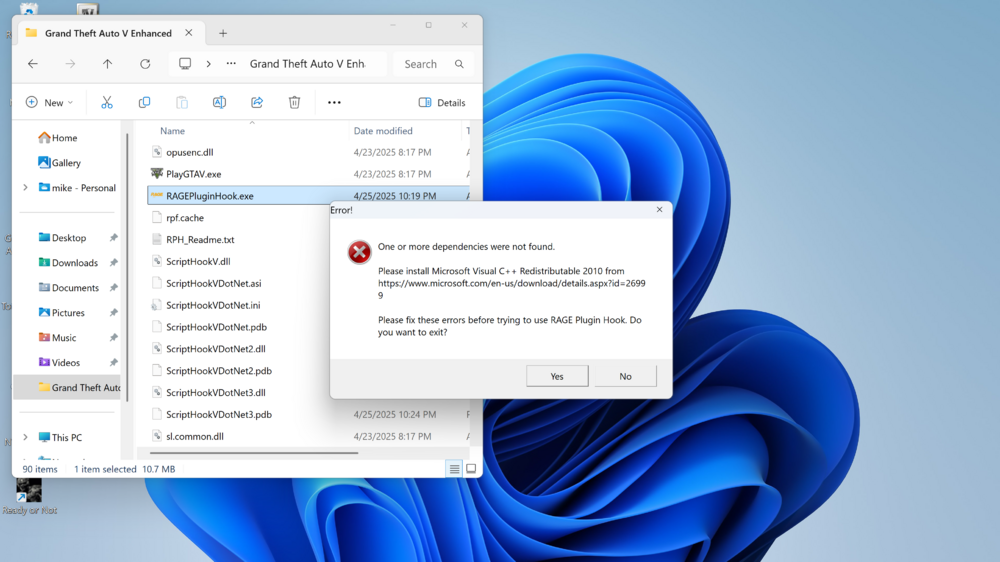This screenshot has width=1000, height=562.
Task: Open the New dropdown menu
Action: 49,102
